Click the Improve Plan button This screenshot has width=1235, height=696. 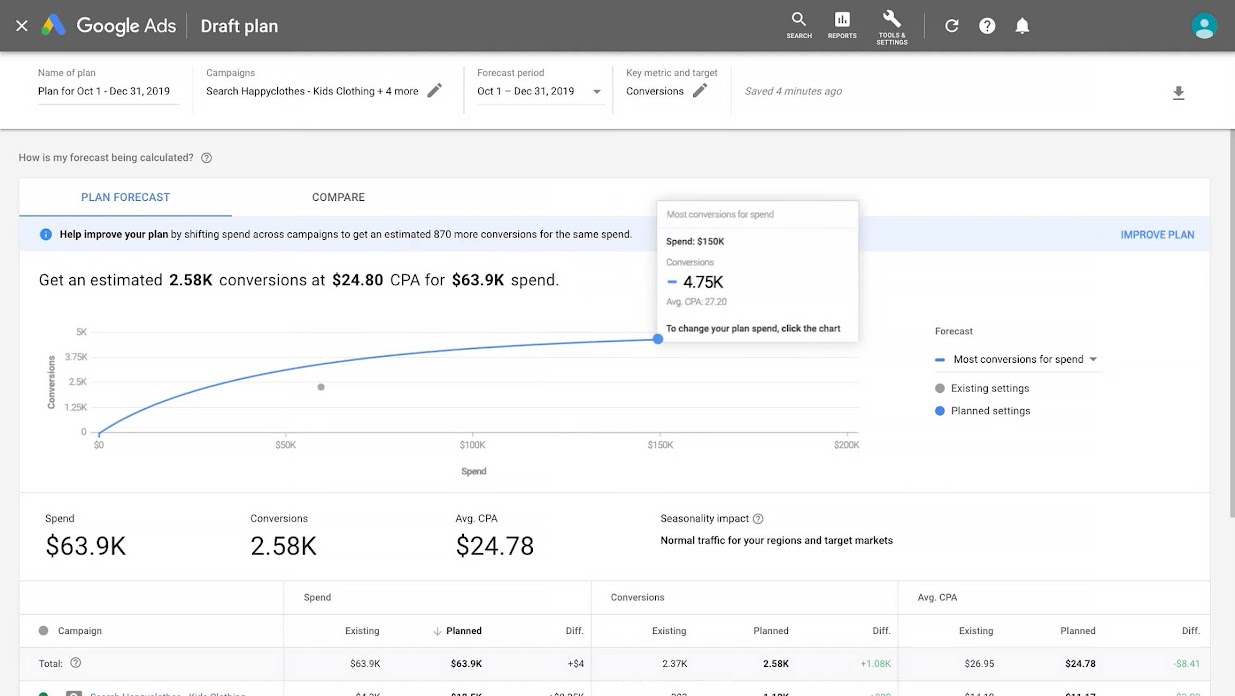(1157, 235)
